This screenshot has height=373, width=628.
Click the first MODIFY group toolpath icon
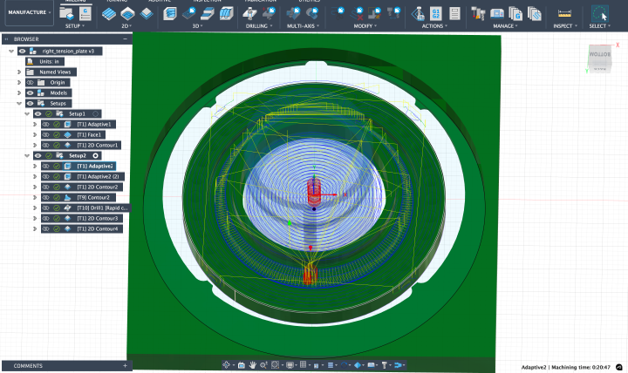point(338,14)
